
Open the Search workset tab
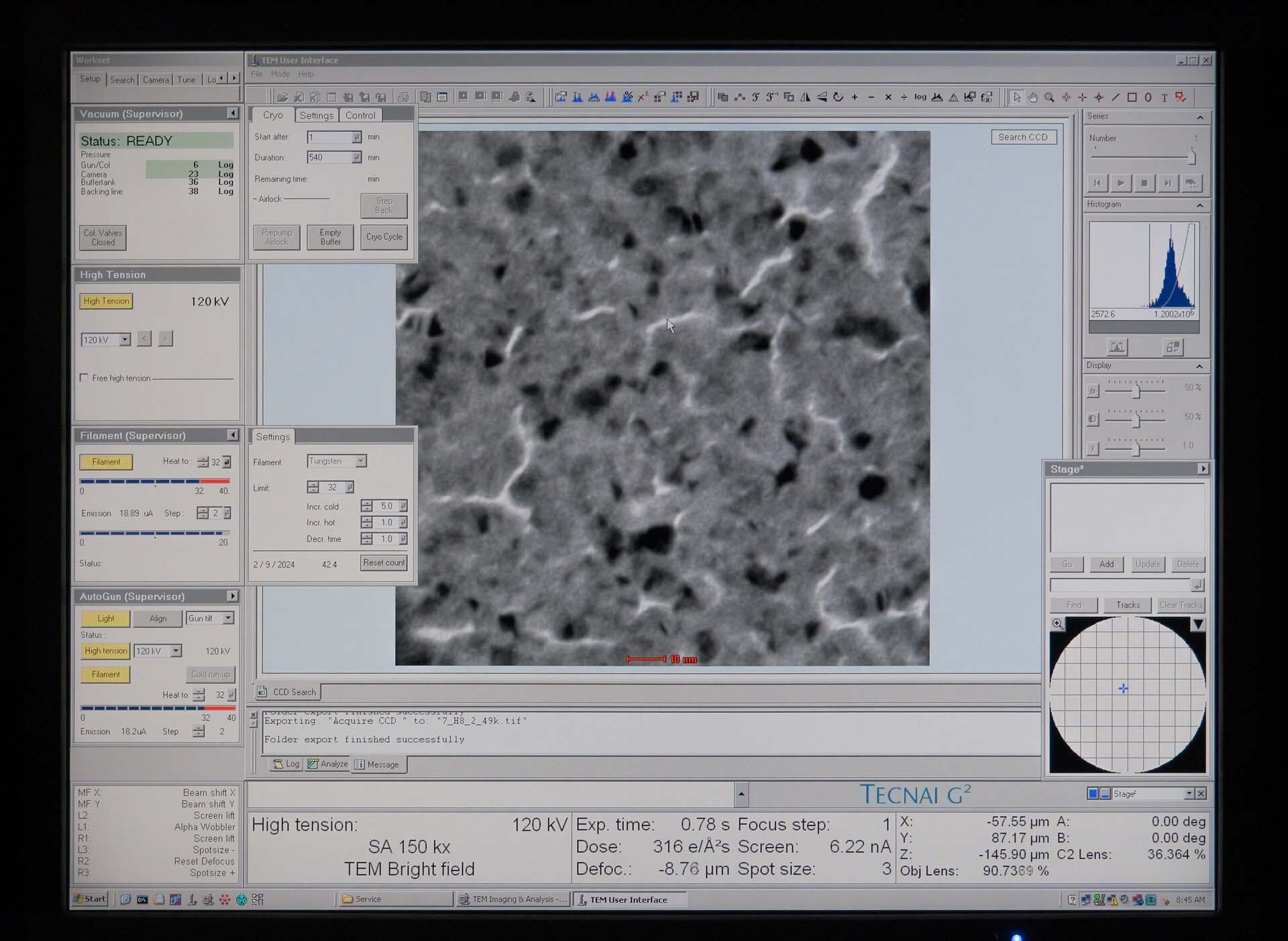[122, 80]
